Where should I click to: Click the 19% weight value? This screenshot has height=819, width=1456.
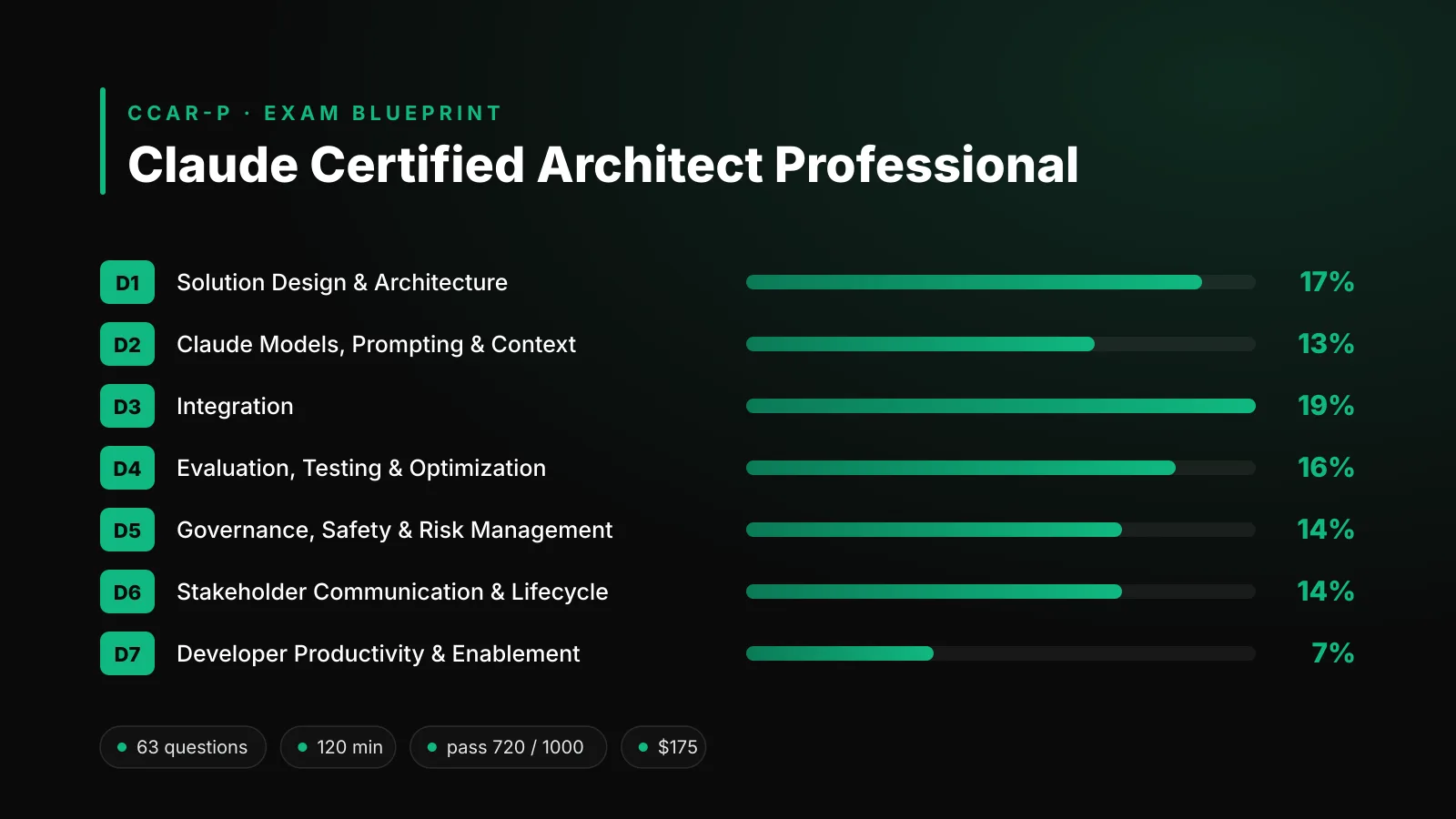[x=1326, y=406]
